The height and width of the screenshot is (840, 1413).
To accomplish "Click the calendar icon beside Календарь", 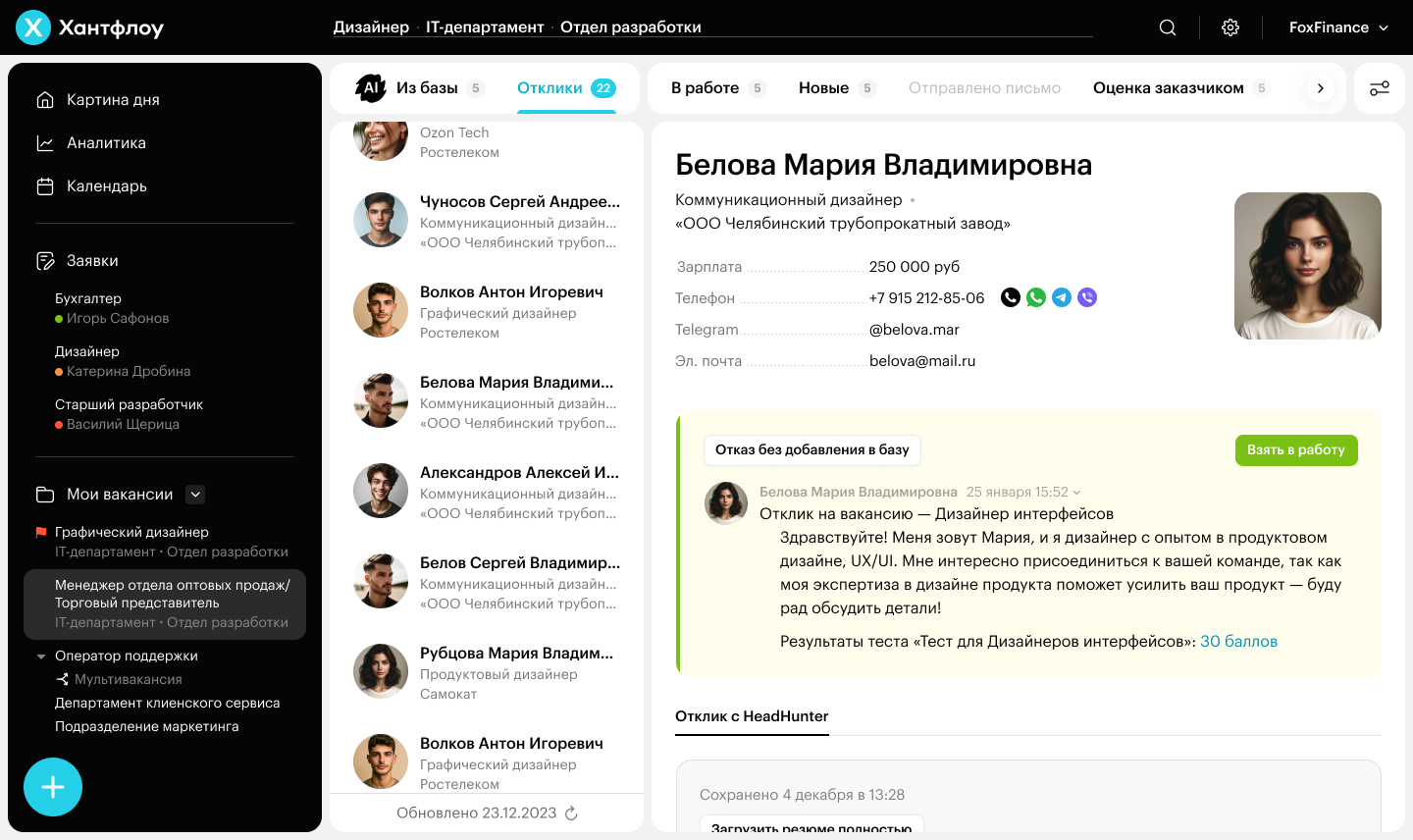I will (45, 185).
